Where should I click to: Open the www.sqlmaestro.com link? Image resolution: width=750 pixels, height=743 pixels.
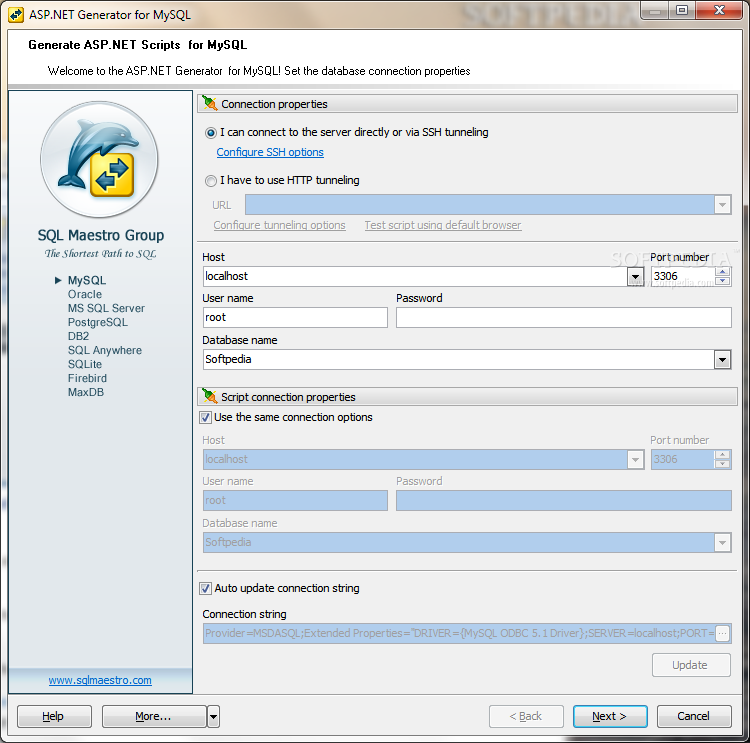click(x=100, y=680)
